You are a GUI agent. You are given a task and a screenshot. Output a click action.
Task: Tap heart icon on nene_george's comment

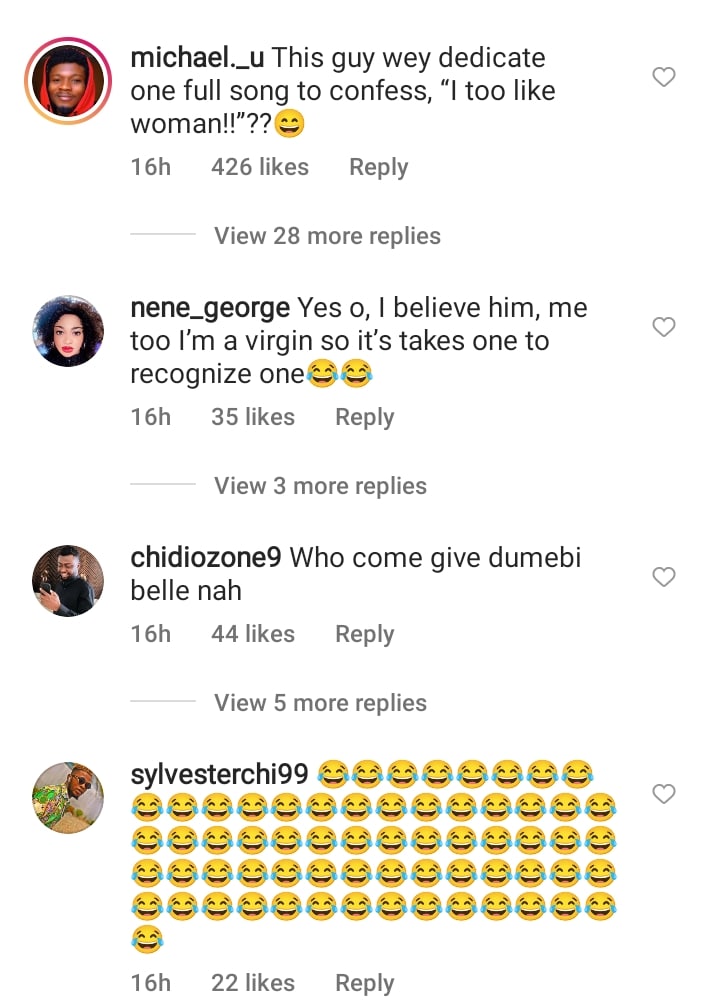click(x=664, y=327)
